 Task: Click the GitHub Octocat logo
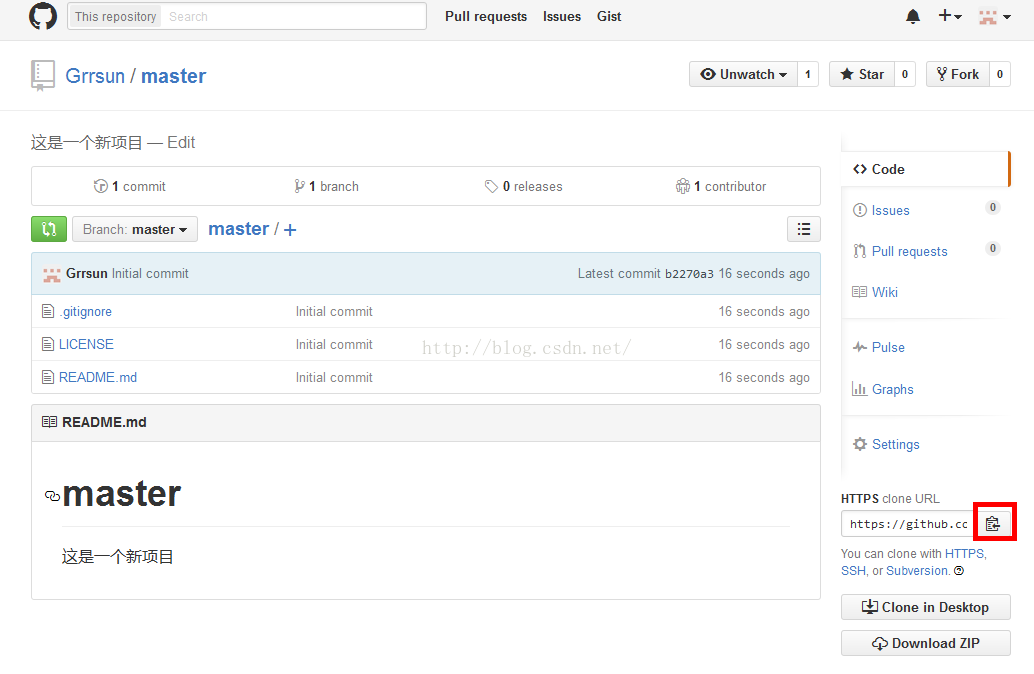pos(43,16)
